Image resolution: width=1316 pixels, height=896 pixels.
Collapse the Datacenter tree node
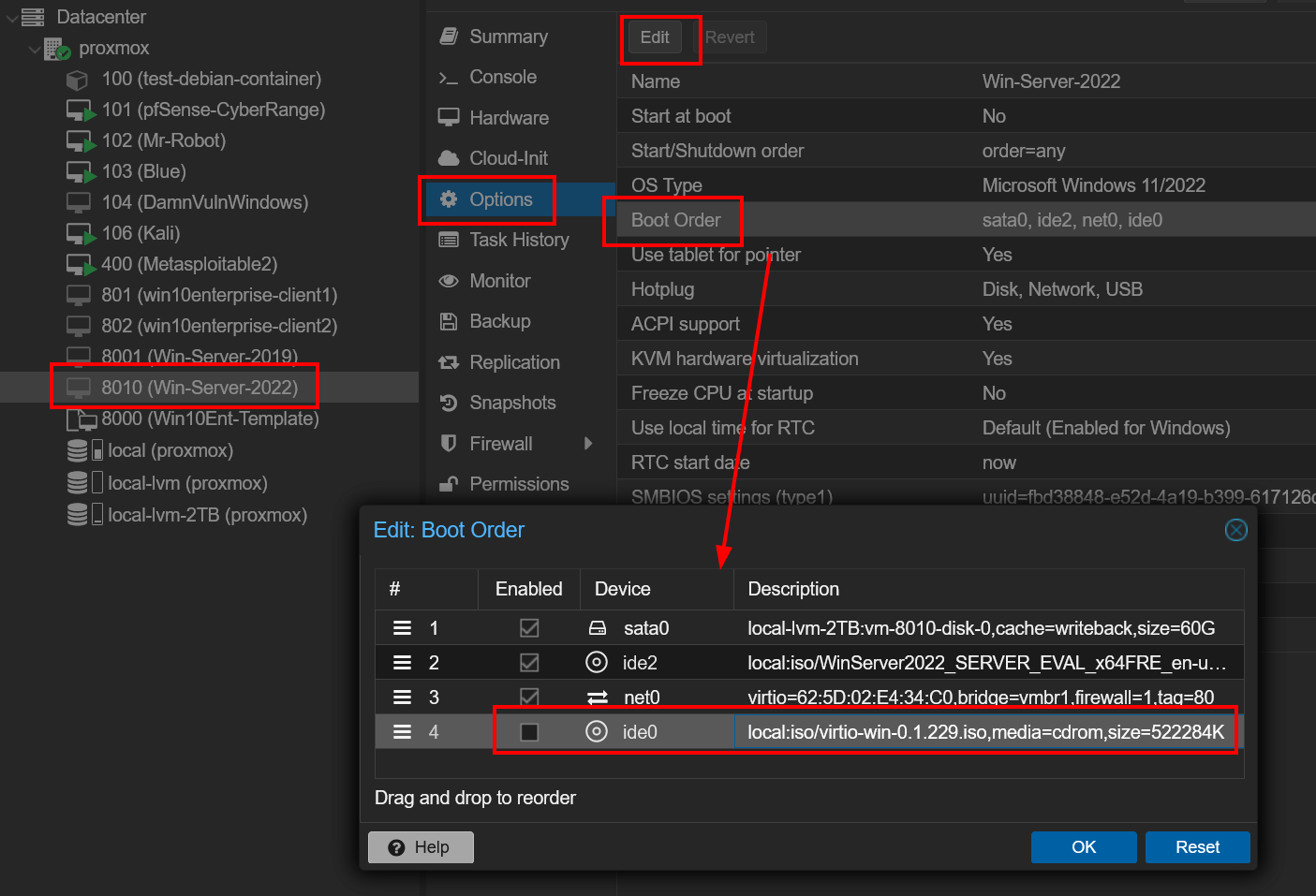(12, 17)
